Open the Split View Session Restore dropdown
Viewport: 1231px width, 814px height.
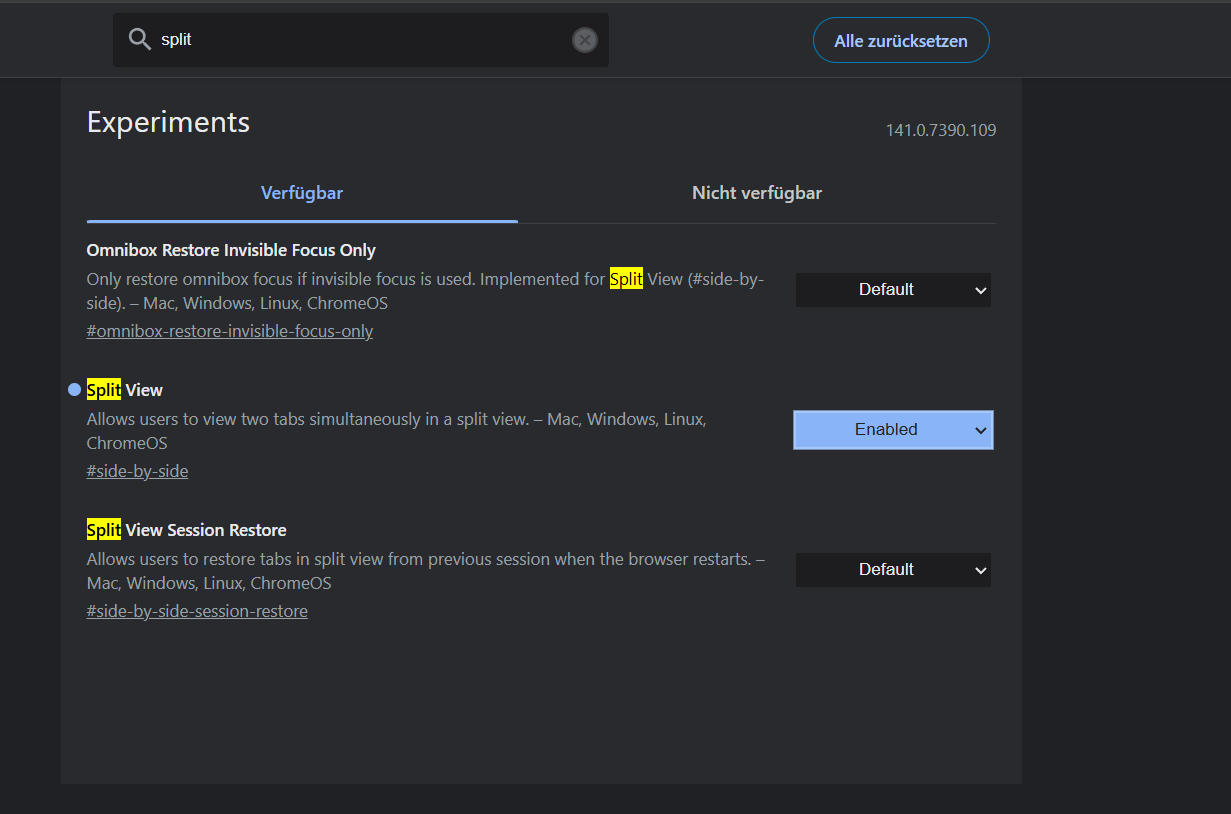pos(893,570)
